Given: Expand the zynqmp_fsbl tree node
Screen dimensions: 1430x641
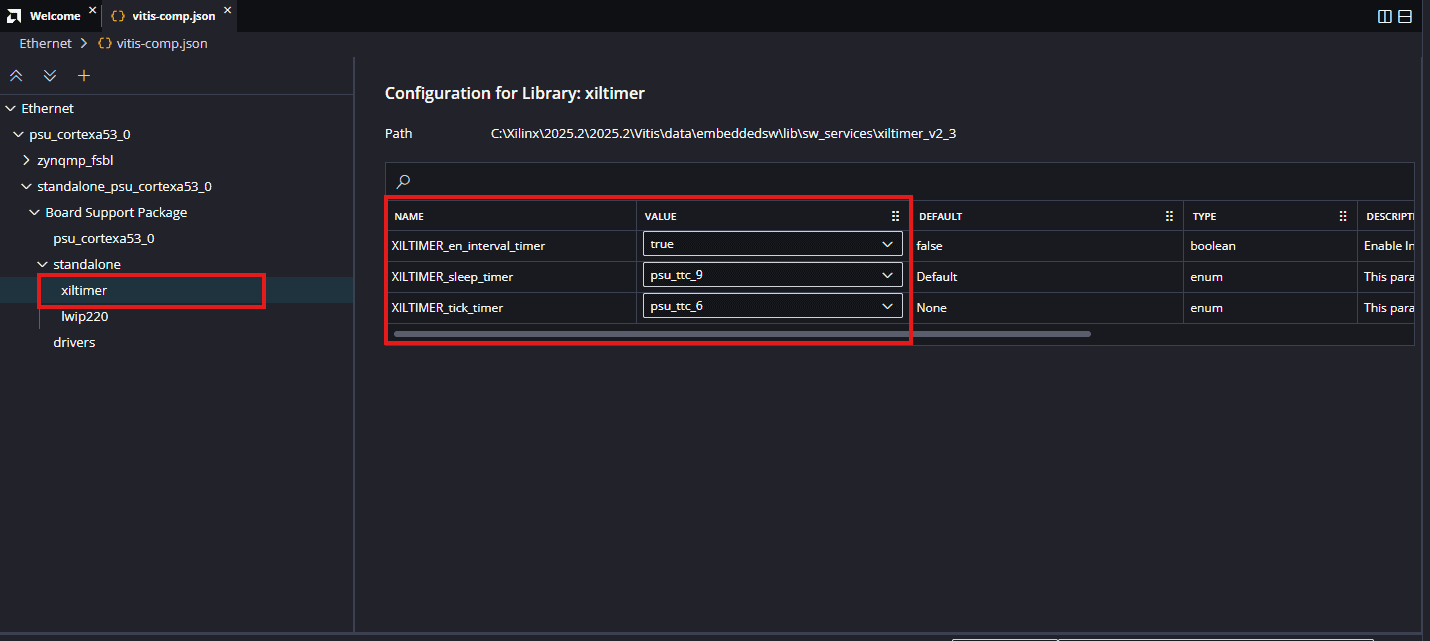Looking at the screenshot, I should (x=27, y=160).
